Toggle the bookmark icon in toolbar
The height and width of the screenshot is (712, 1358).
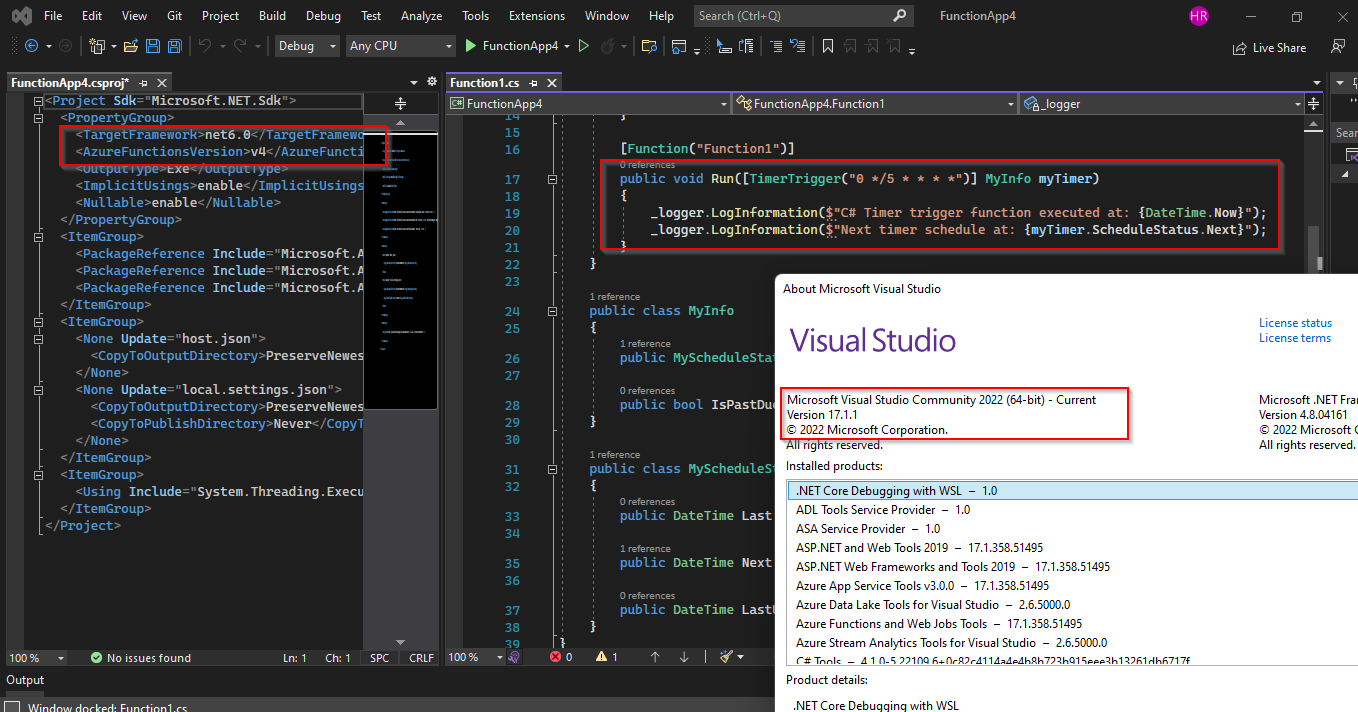pos(827,46)
